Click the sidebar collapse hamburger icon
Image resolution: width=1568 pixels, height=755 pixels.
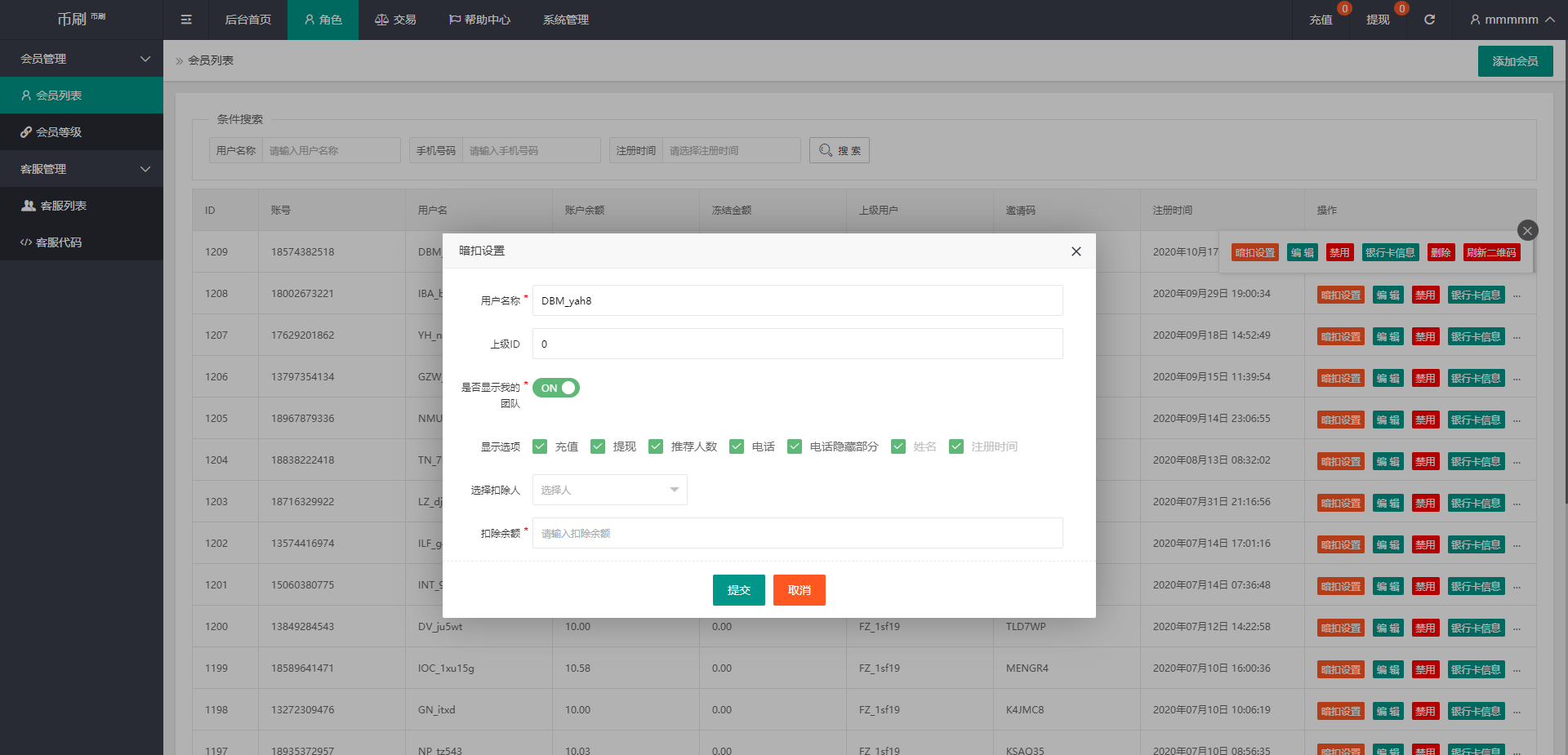pos(186,20)
